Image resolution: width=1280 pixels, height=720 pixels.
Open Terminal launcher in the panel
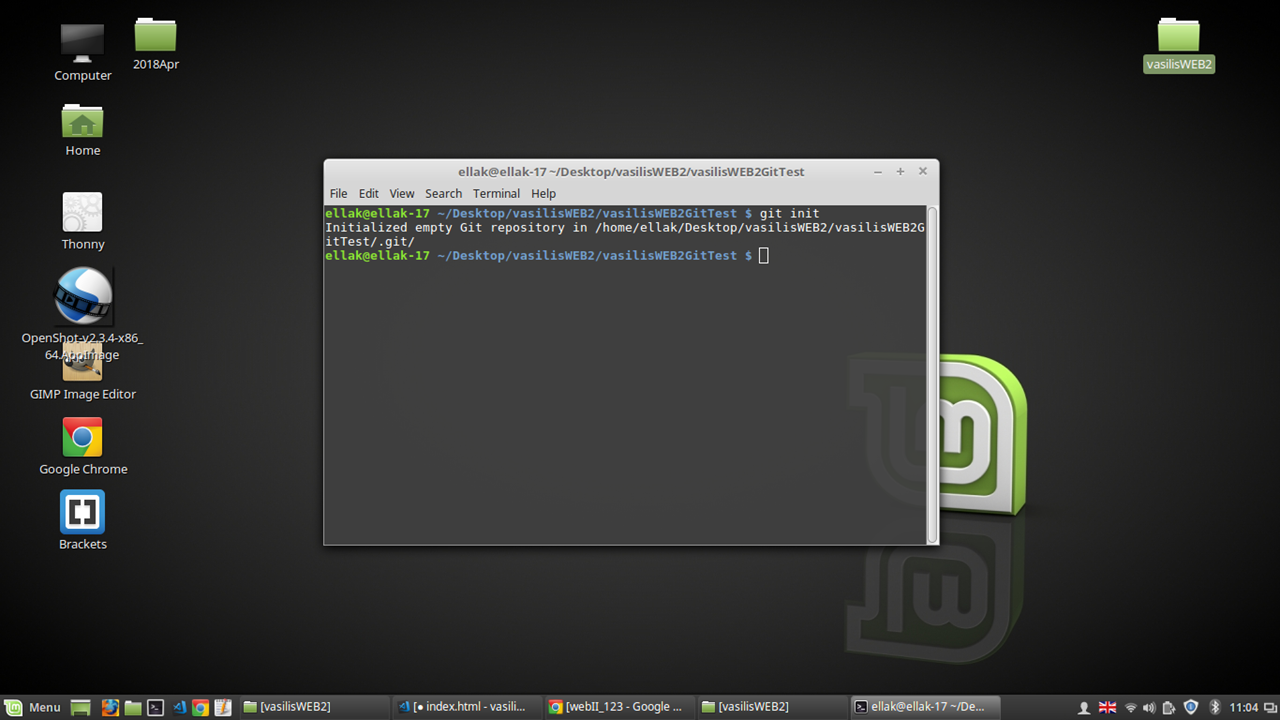[x=155, y=707]
